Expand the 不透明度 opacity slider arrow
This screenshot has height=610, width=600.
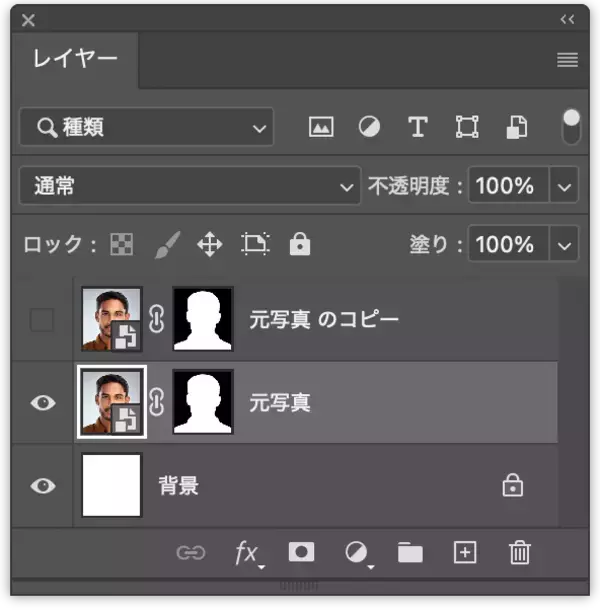[x=564, y=186]
